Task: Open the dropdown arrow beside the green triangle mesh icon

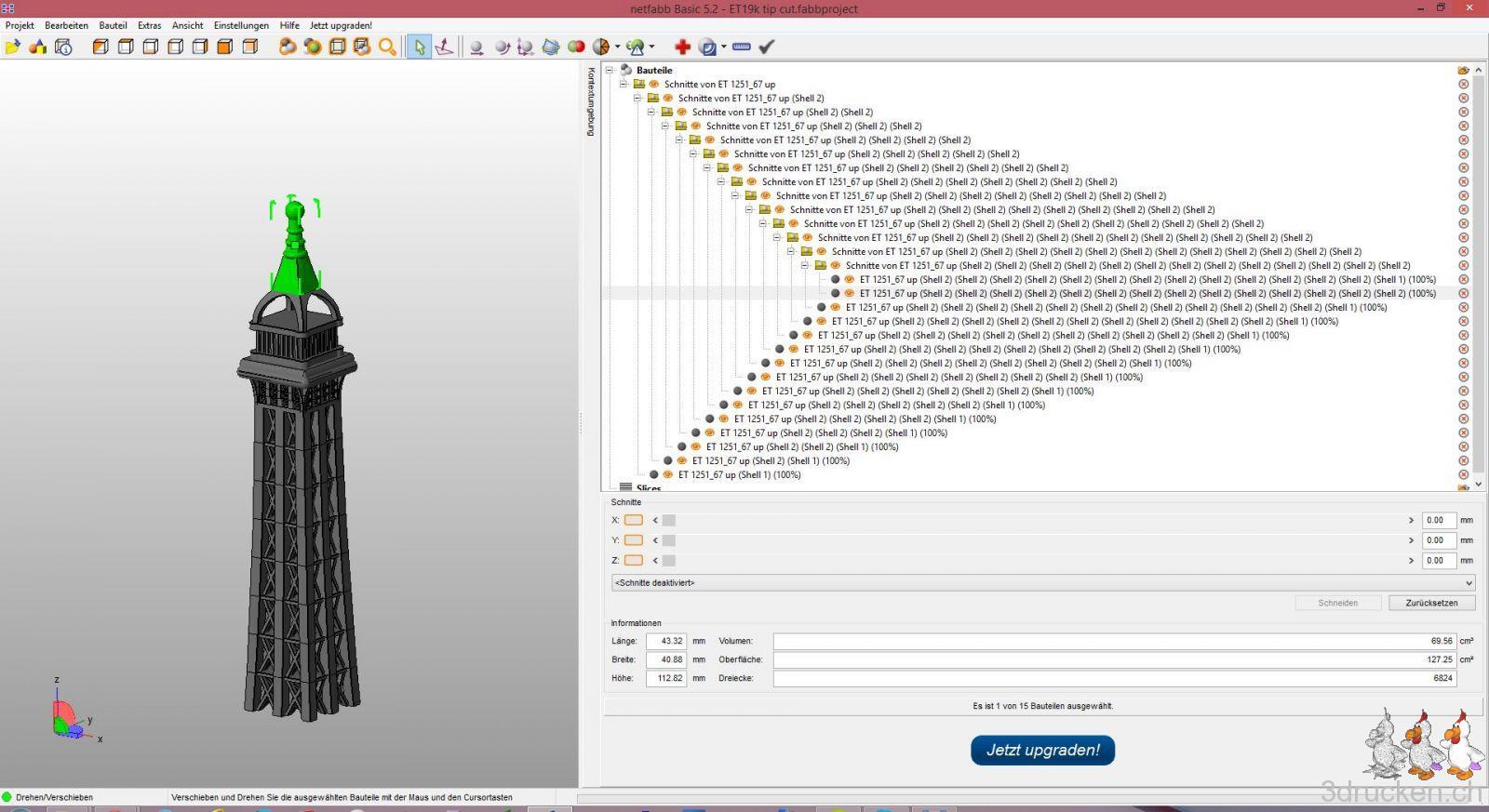Action: click(x=651, y=47)
